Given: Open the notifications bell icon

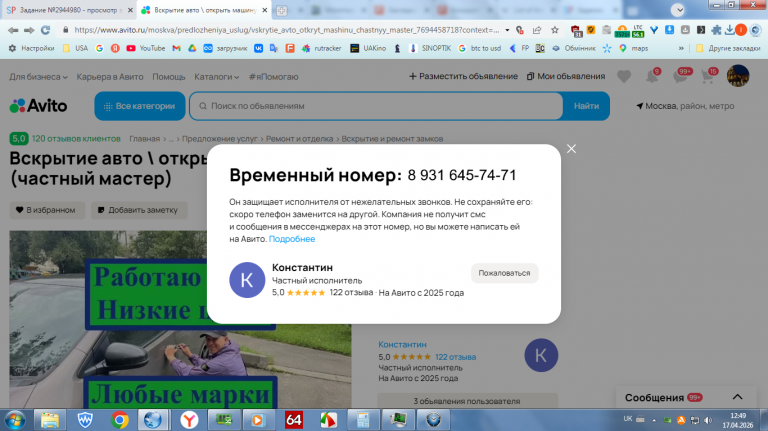Looking at the screenshot, I should pyautogui.click(x=652, y=76).
